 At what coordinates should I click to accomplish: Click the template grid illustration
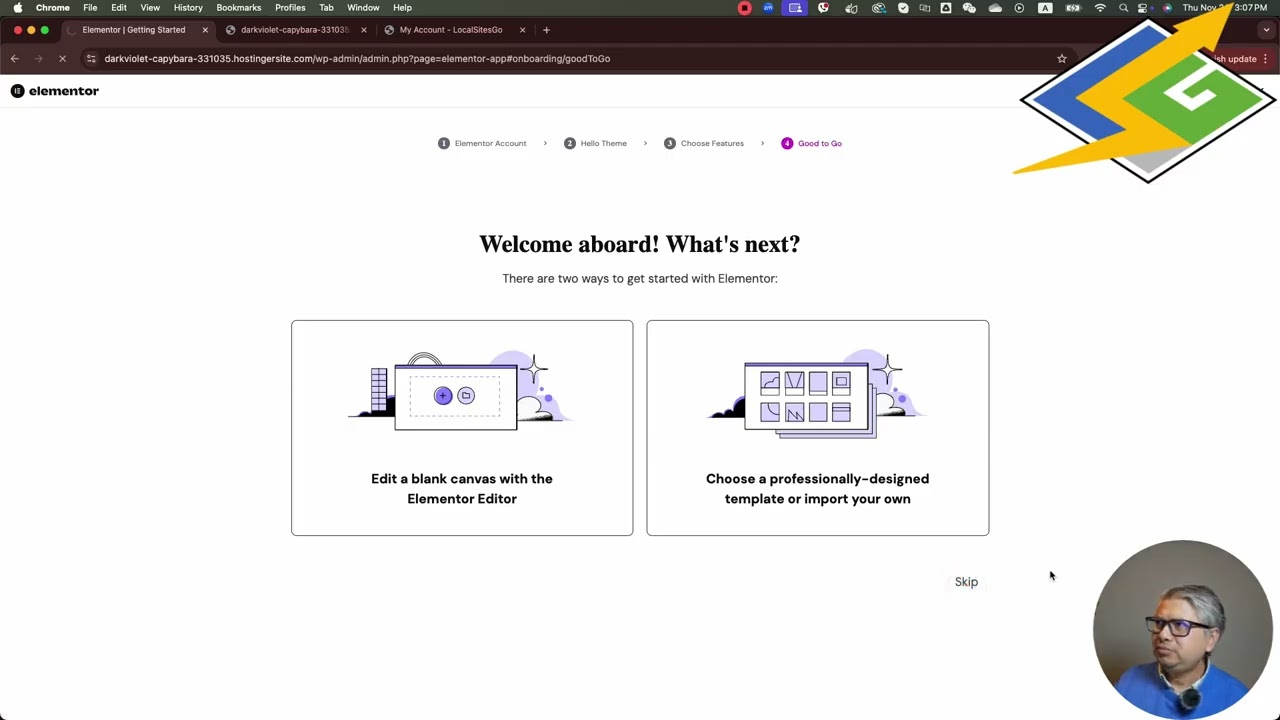click(815, 394)
